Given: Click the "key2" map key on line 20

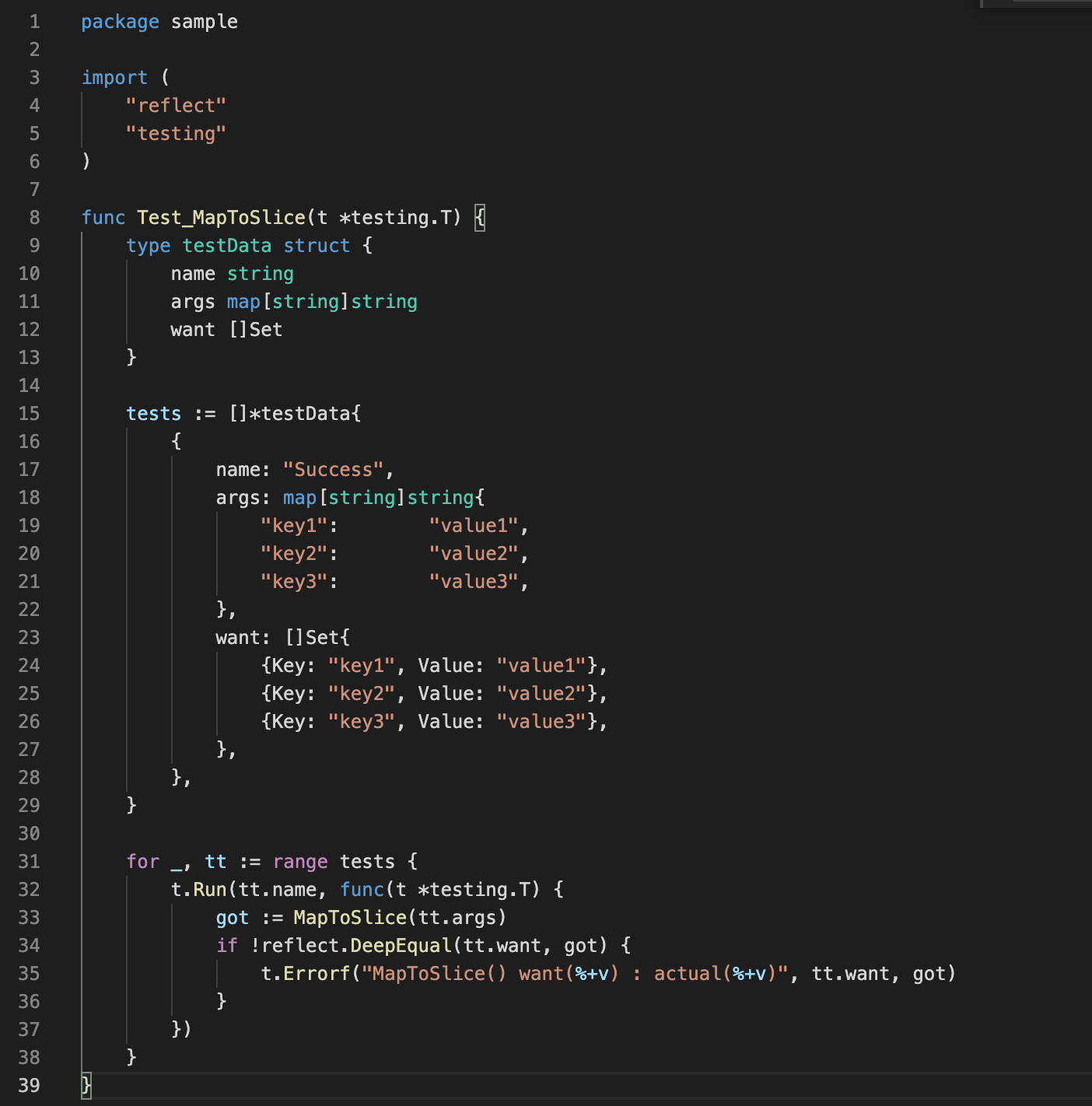Looking at the screenshot, I should (294, 554).
